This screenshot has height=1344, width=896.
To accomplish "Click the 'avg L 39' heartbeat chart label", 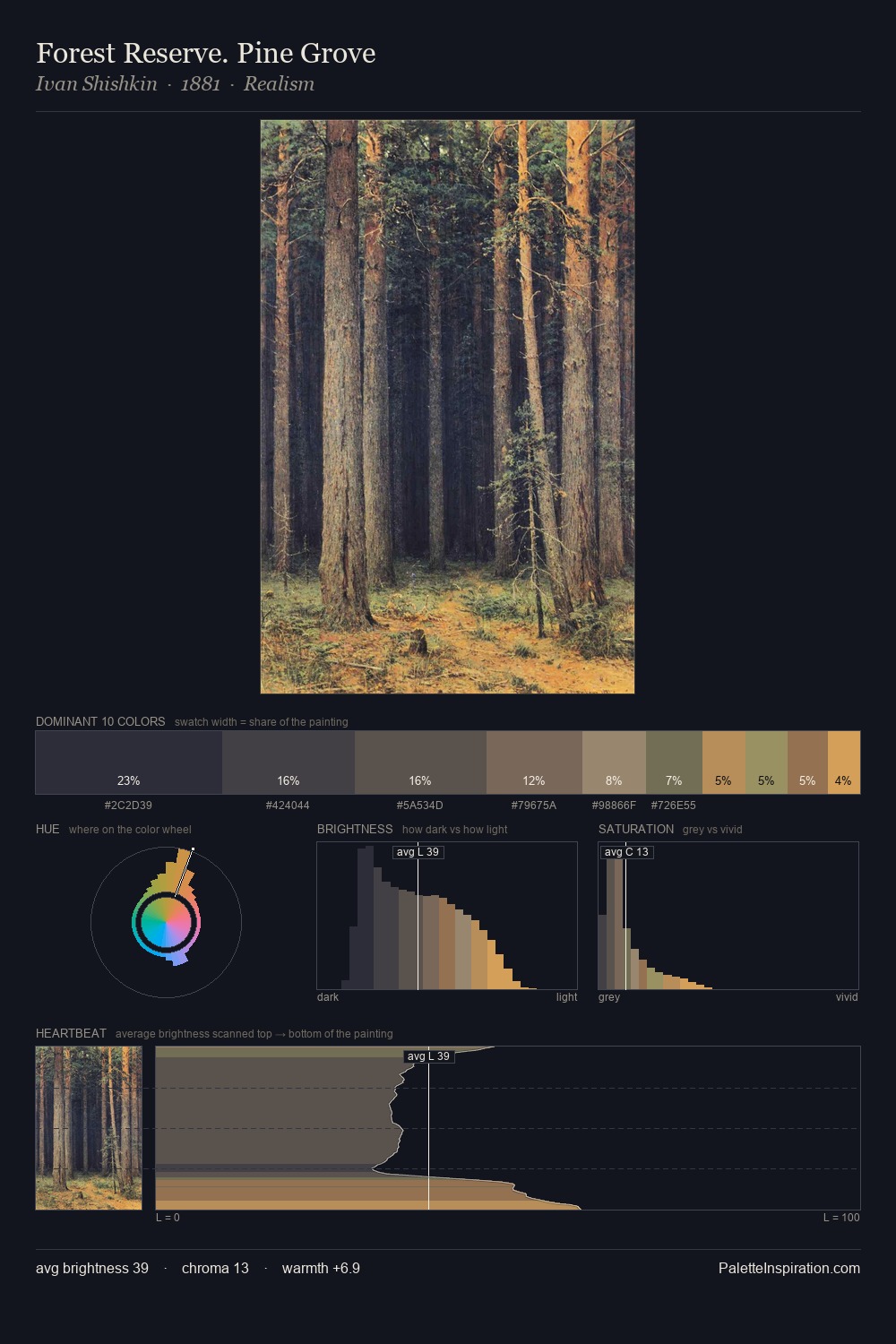I will (x=428, y=1056).
